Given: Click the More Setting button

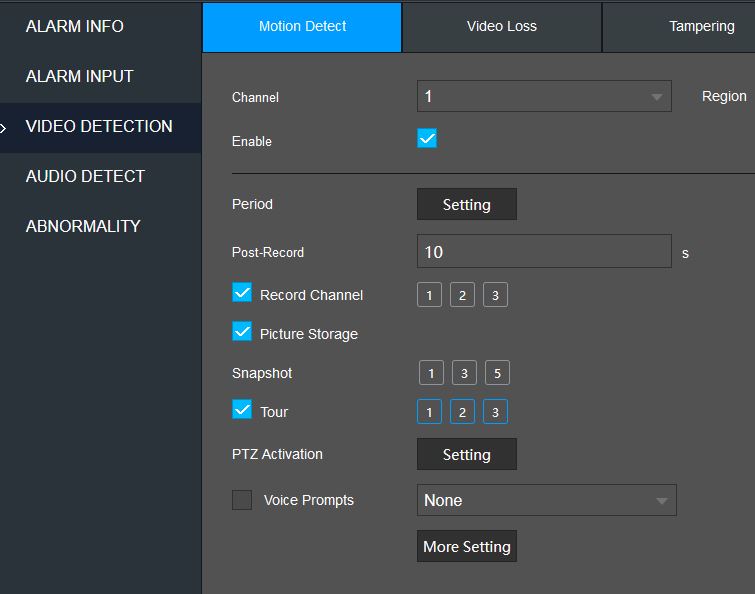Looking at the screenshot, I should click(467, 546).
